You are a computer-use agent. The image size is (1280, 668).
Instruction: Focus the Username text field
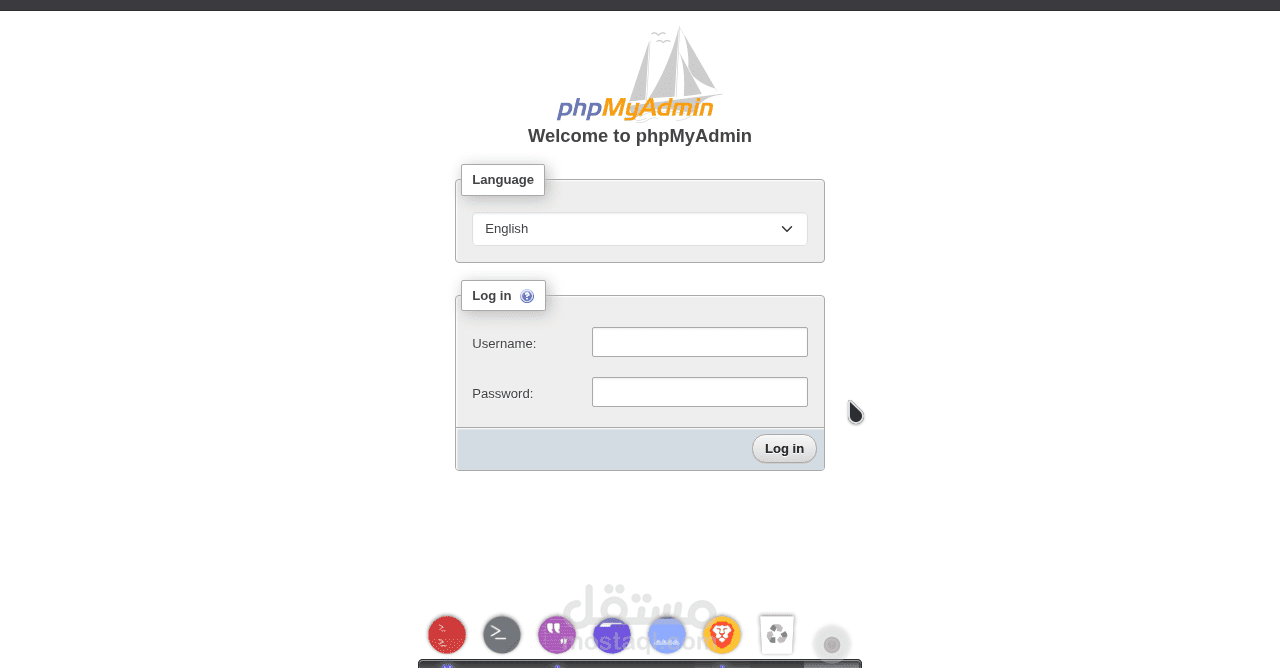click(700, 342)
